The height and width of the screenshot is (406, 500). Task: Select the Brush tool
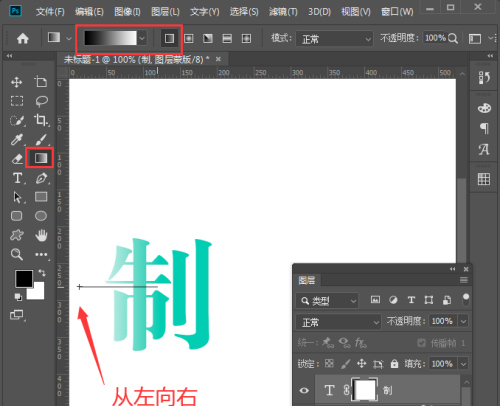pyautogui.click(x=41, y=139)
